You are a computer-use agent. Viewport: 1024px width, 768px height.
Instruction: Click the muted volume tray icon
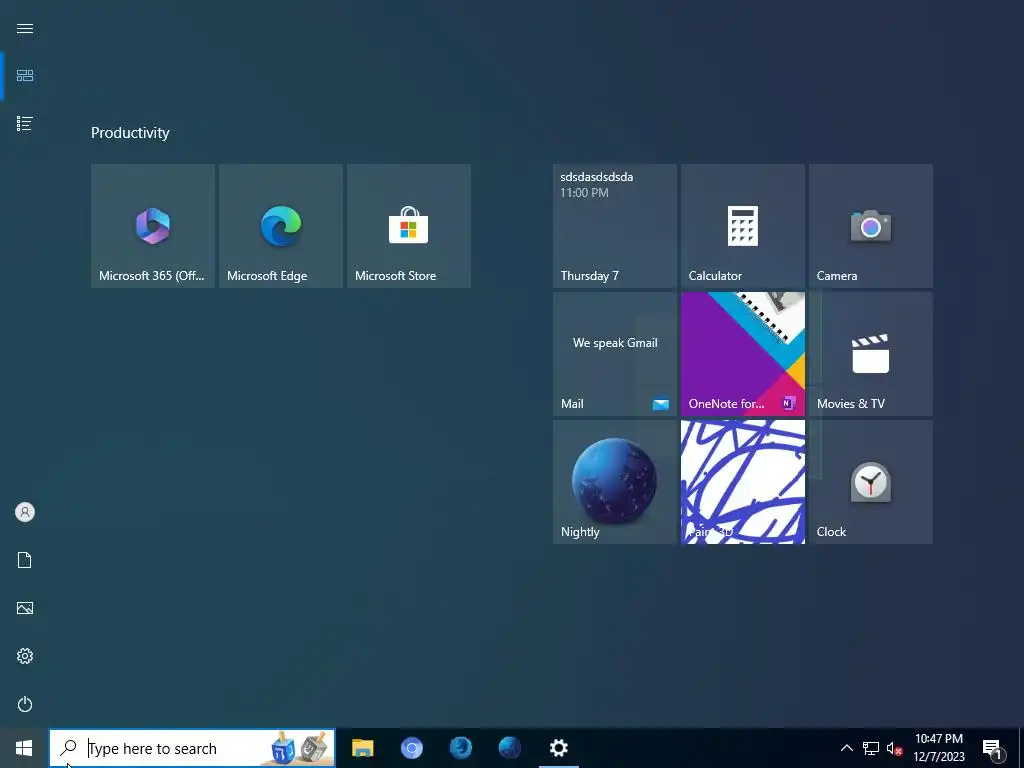pyautogui.click(x=894, y=748)
